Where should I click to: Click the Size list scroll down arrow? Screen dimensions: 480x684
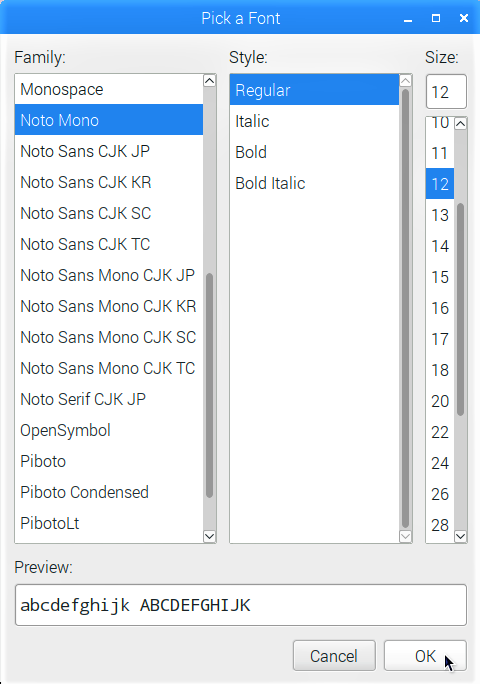tap(460, 536)
